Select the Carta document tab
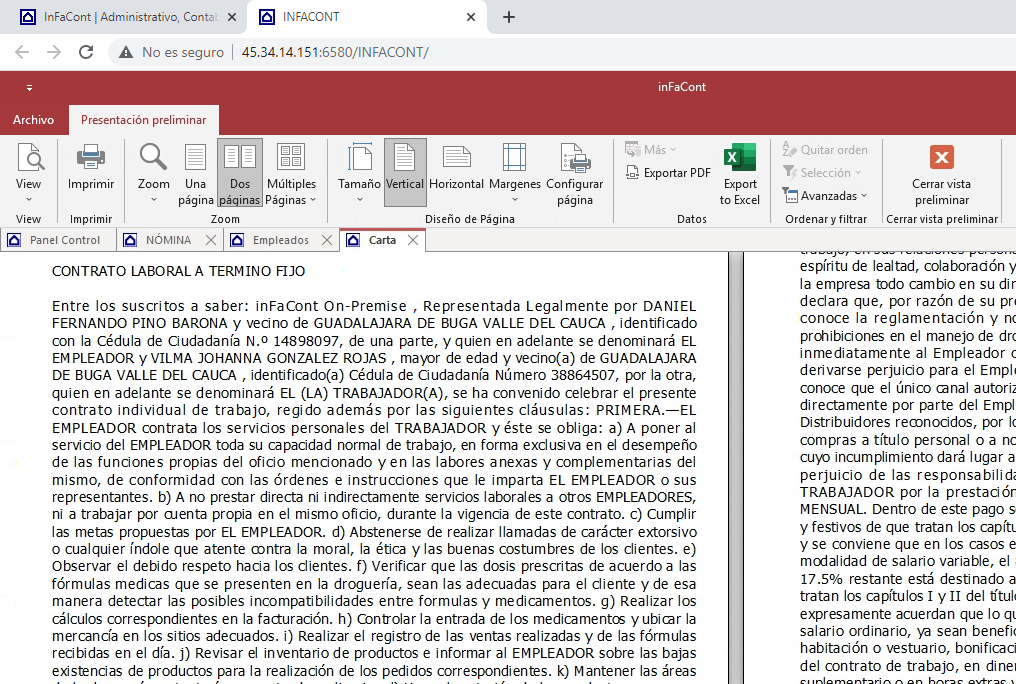Image resolution: width=1016 pixels, height=684 pixels. pos(382,240)
